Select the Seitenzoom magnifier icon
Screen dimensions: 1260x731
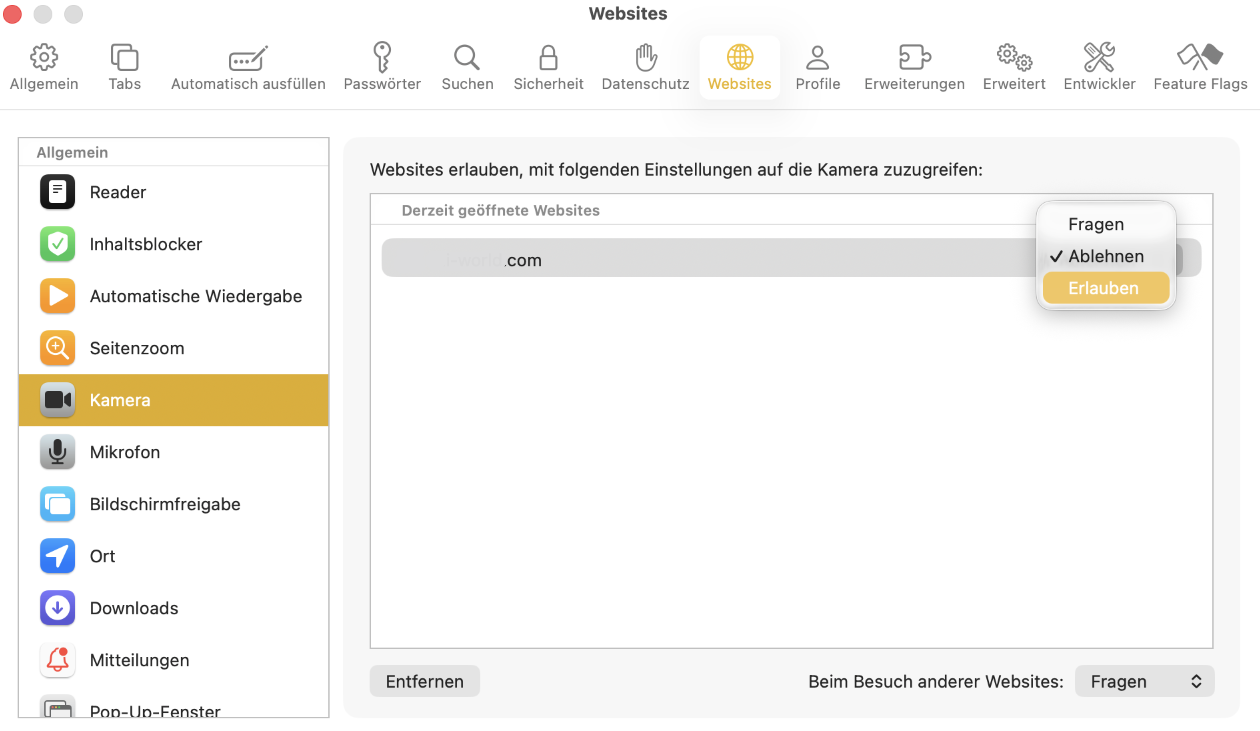click(57, 348)
